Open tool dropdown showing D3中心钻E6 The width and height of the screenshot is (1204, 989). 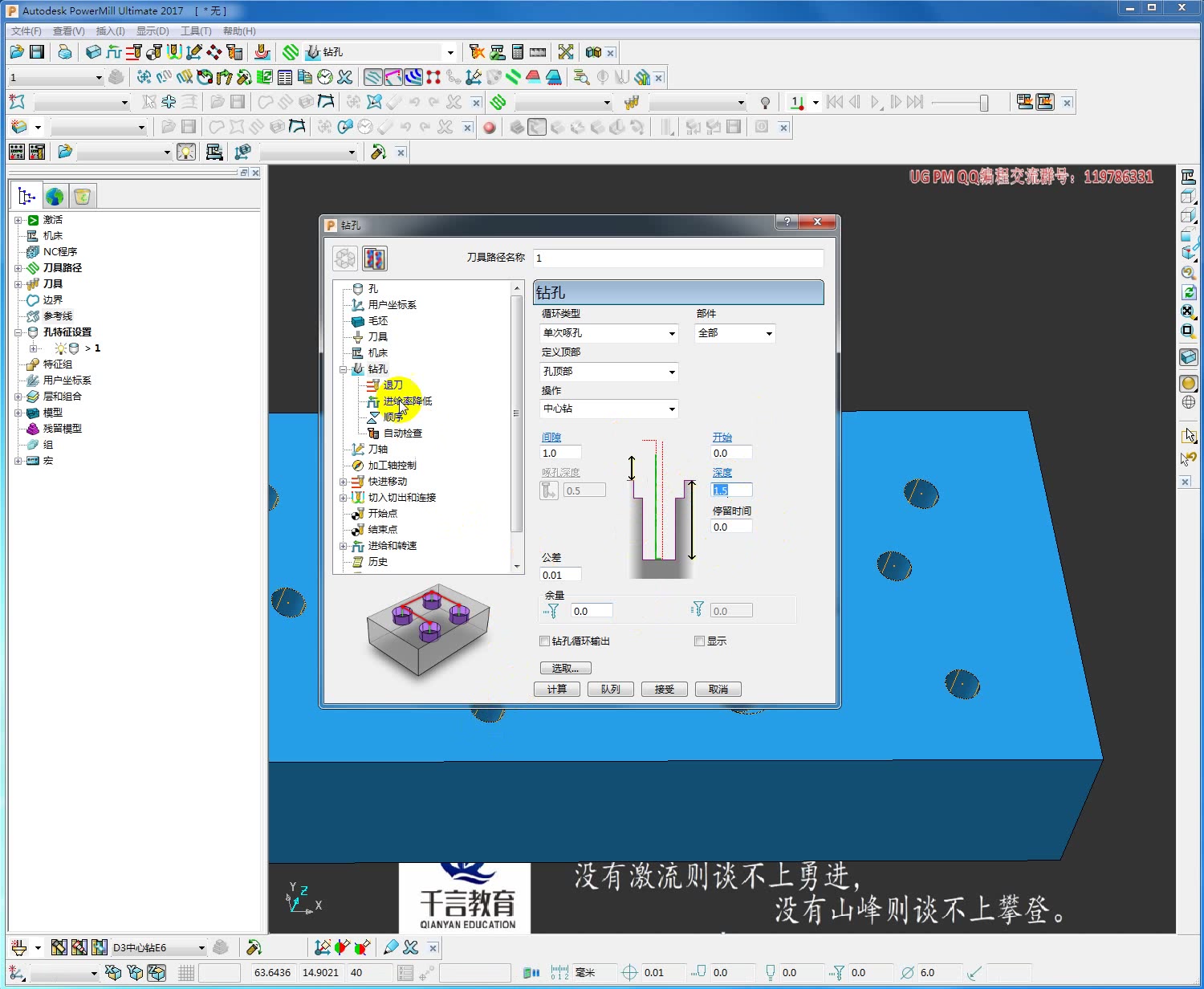(x=201, y=948)
